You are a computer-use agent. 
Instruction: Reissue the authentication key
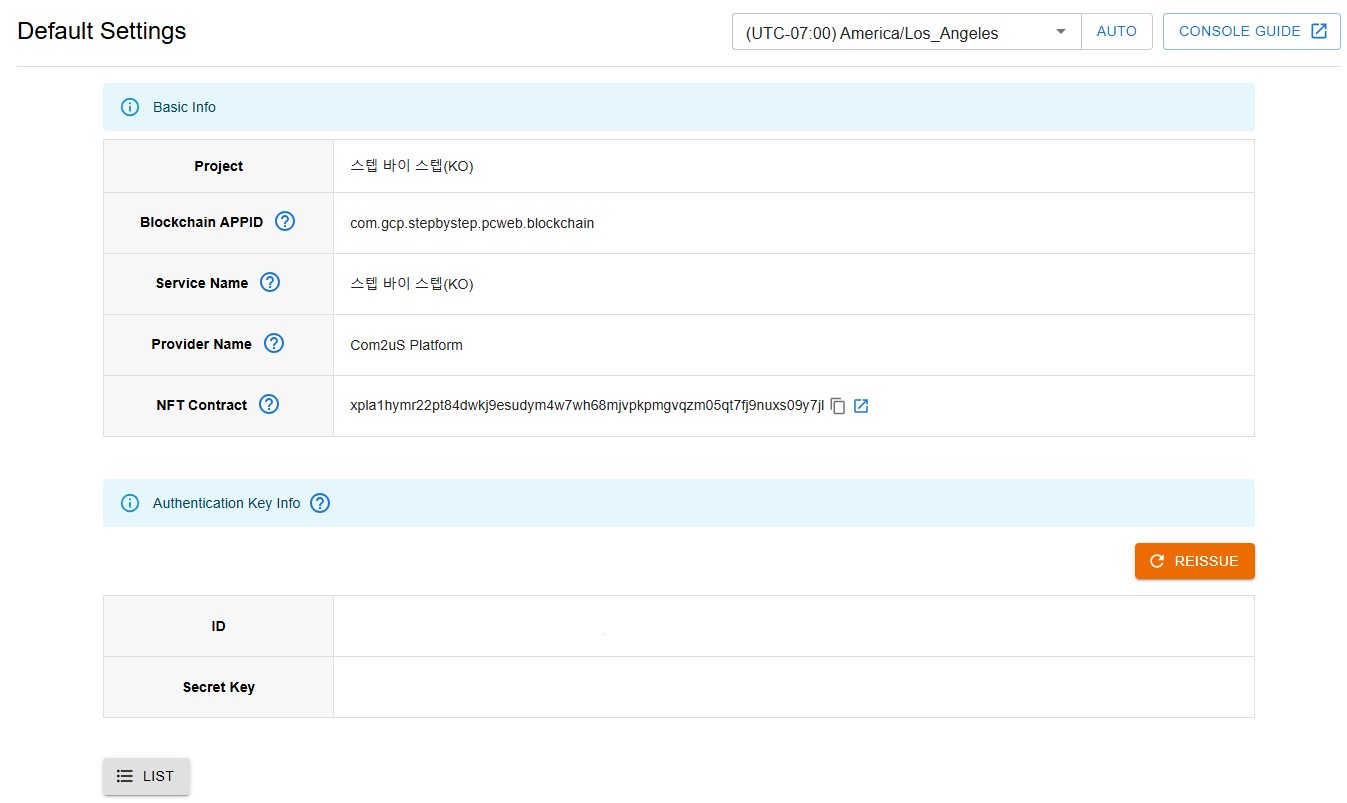1194,561
